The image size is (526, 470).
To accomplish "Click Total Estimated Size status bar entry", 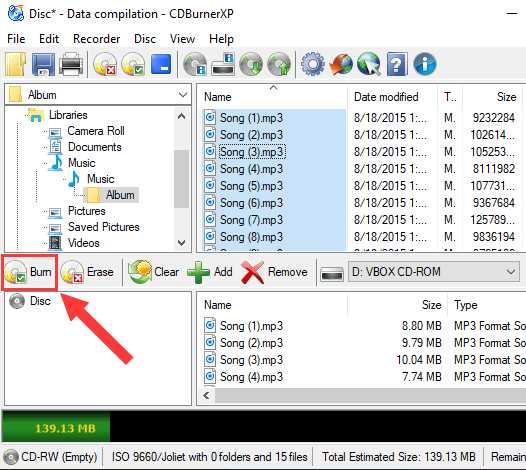I will [399, 457].
